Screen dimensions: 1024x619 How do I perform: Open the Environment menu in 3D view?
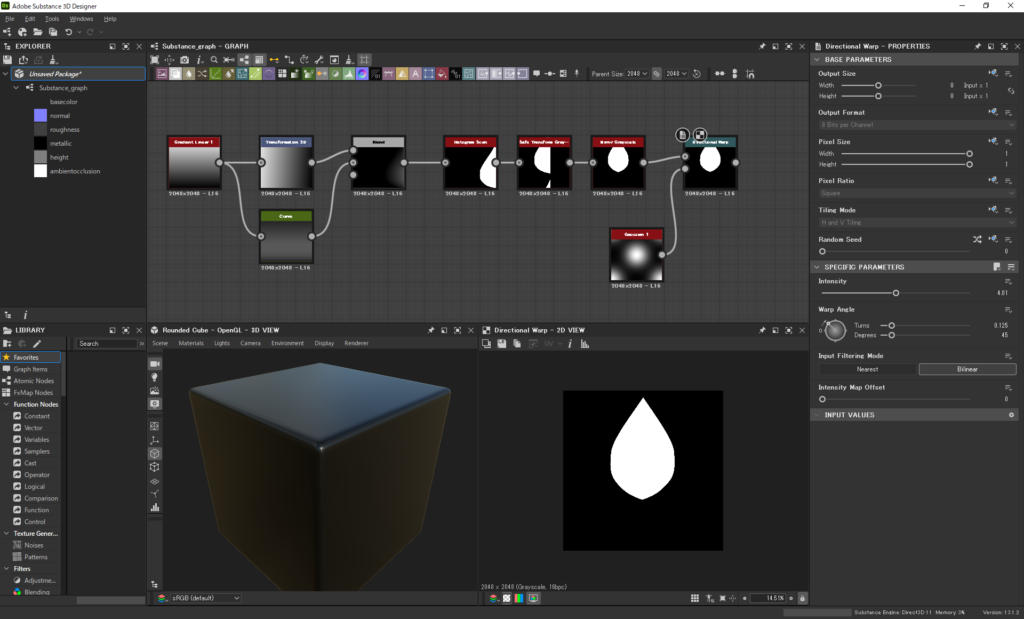[x=287, y=343]
